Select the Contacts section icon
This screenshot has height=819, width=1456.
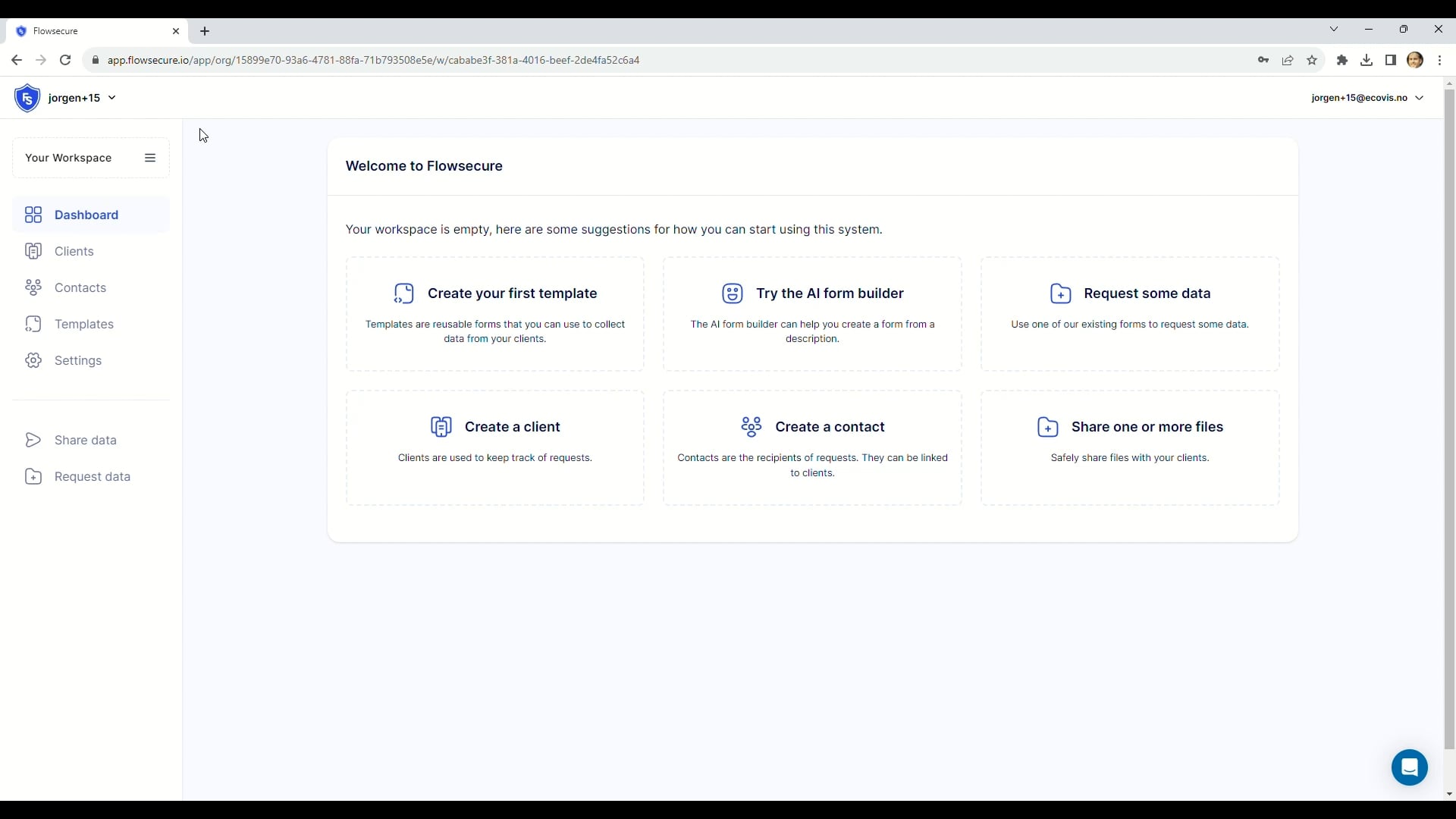pos(33,287)
